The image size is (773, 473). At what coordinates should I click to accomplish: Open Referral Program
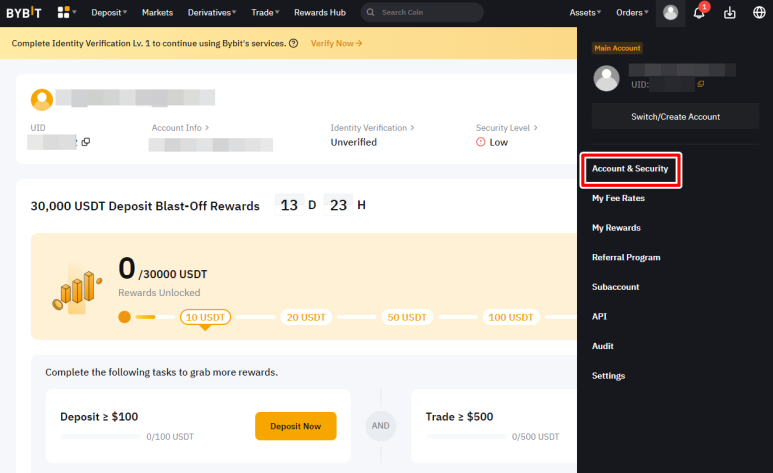pyautogui.click(x=626, y=257)
